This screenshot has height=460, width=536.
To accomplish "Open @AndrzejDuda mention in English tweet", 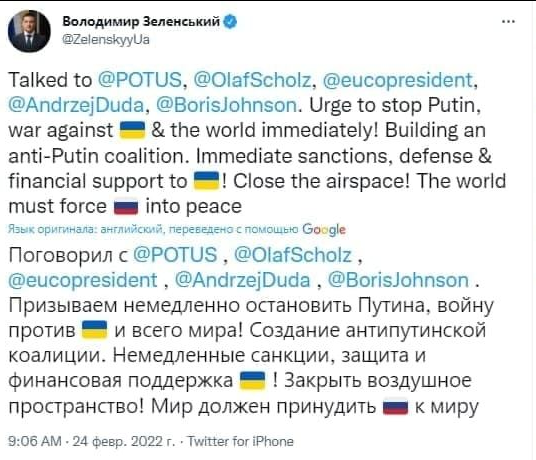I will (76, 106).
